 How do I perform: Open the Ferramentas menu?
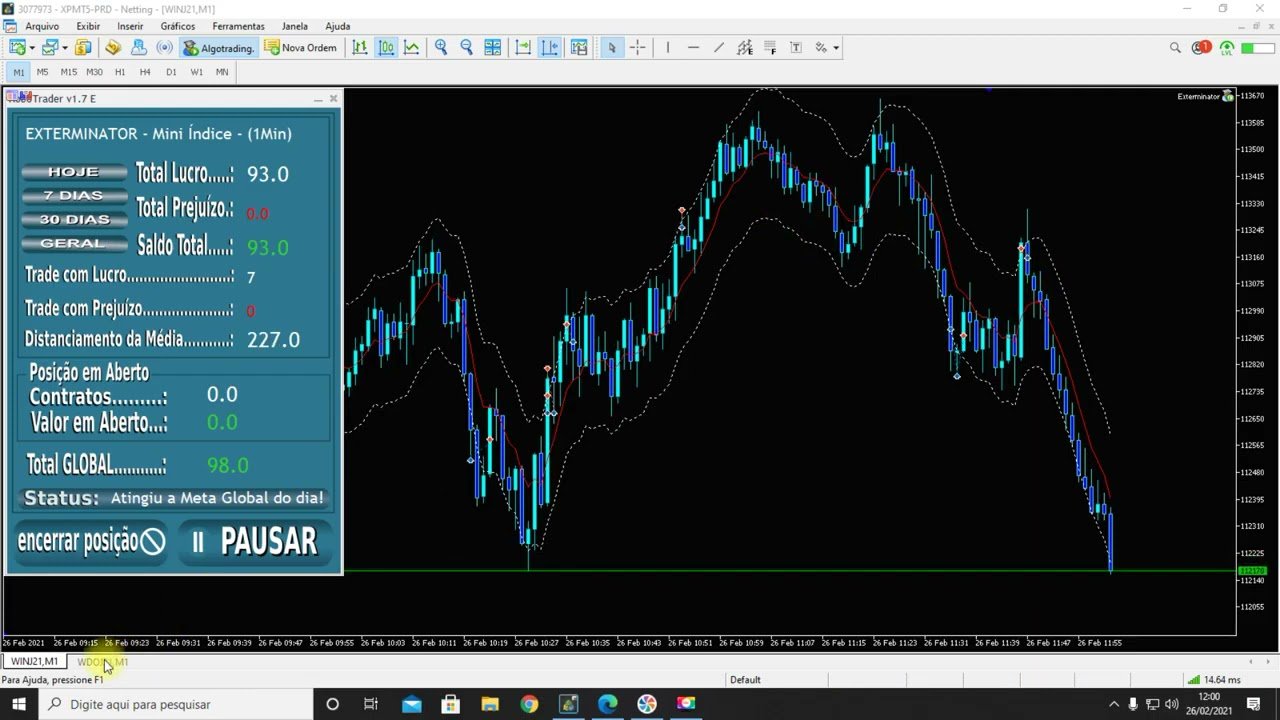tap(238, 26)
